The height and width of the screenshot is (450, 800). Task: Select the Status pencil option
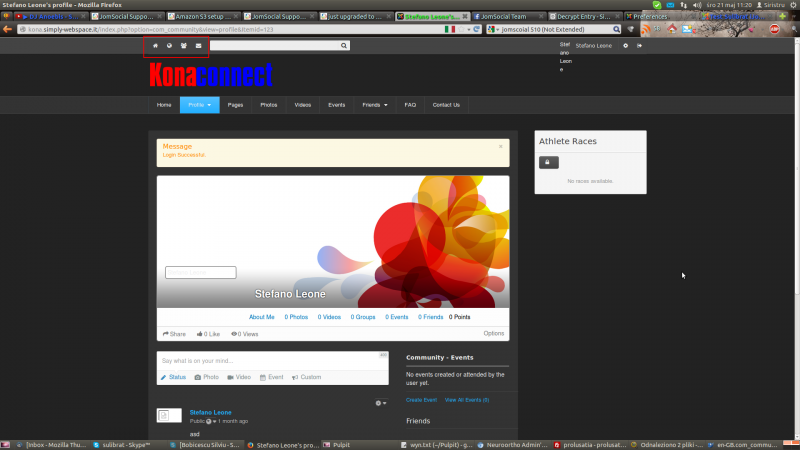[x=173, y=377]
